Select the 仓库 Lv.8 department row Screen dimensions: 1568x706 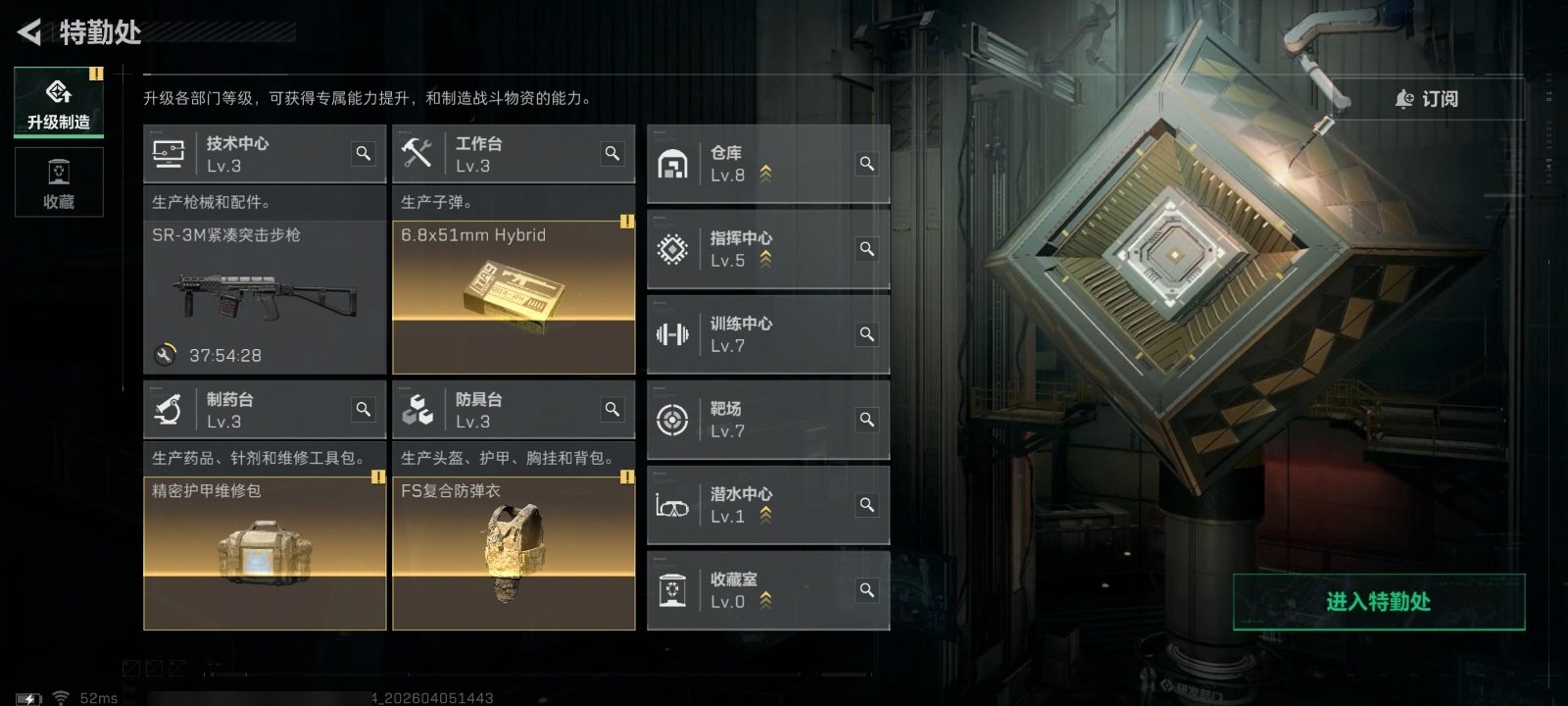point(768,164)
